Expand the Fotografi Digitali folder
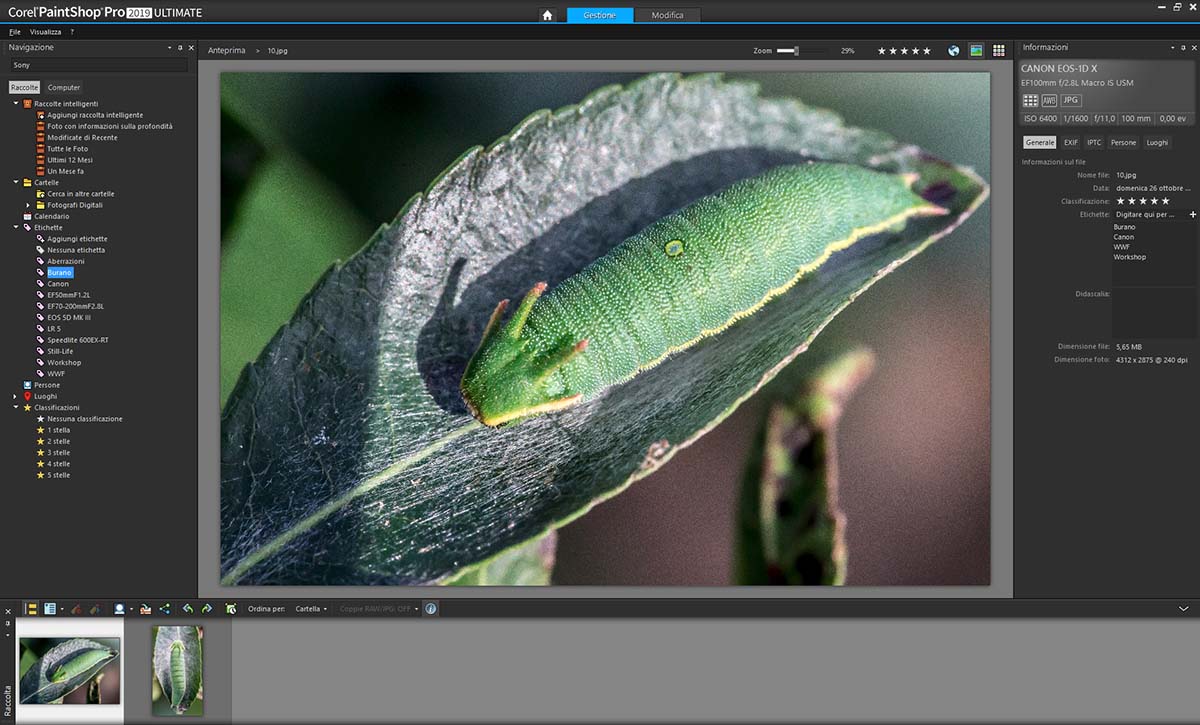 tap(28, 205)
